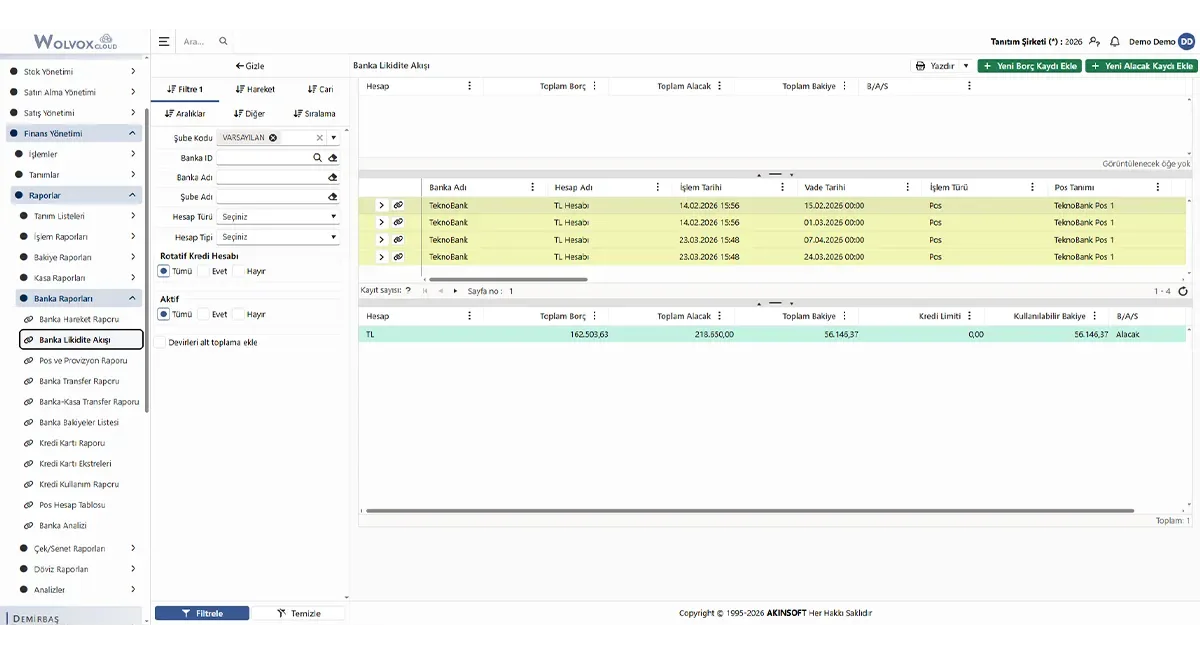The width and height of the screenshot is (1200, 653).
Task: Select Hayır under Rotatif Kredi Hesabı
Action: pyautogui.click(x=238, y=271)
